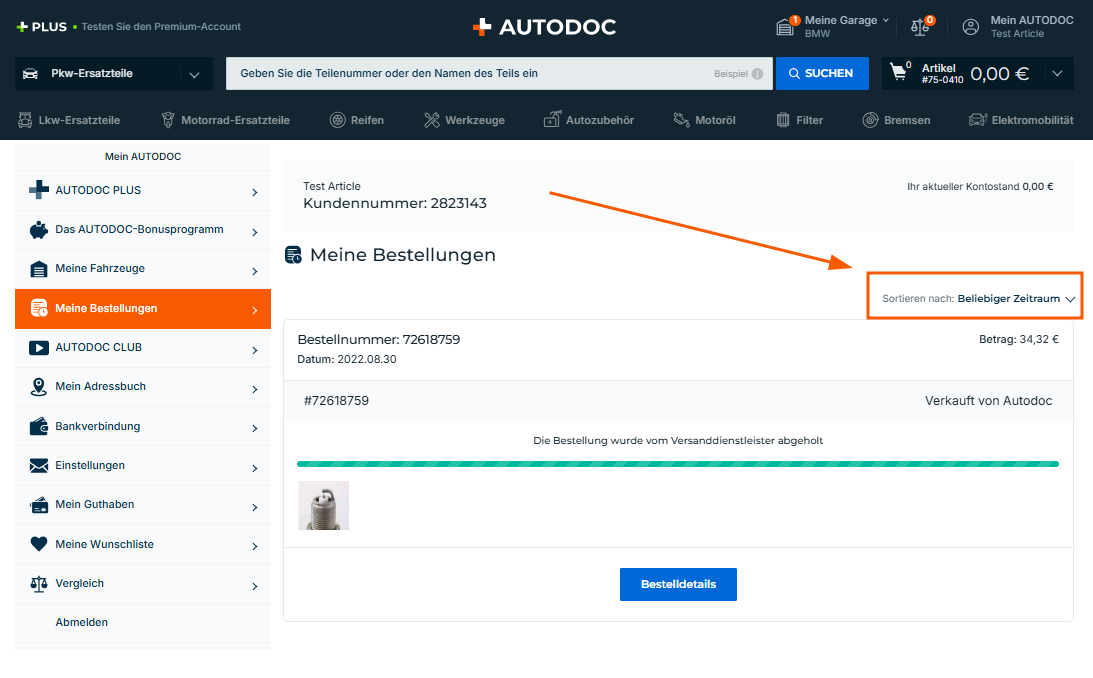1093x678 pixels.
Task: Expand the Pkw-Ersatzteile vehicle type dropdown
Action: 193,74
